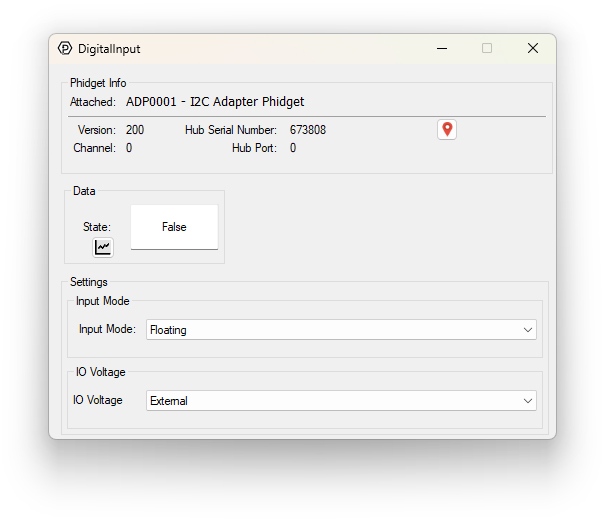The image size is (604, 520).
Task: Click the Input Mode dropdown chevron arrow
Action: point(528,330)
